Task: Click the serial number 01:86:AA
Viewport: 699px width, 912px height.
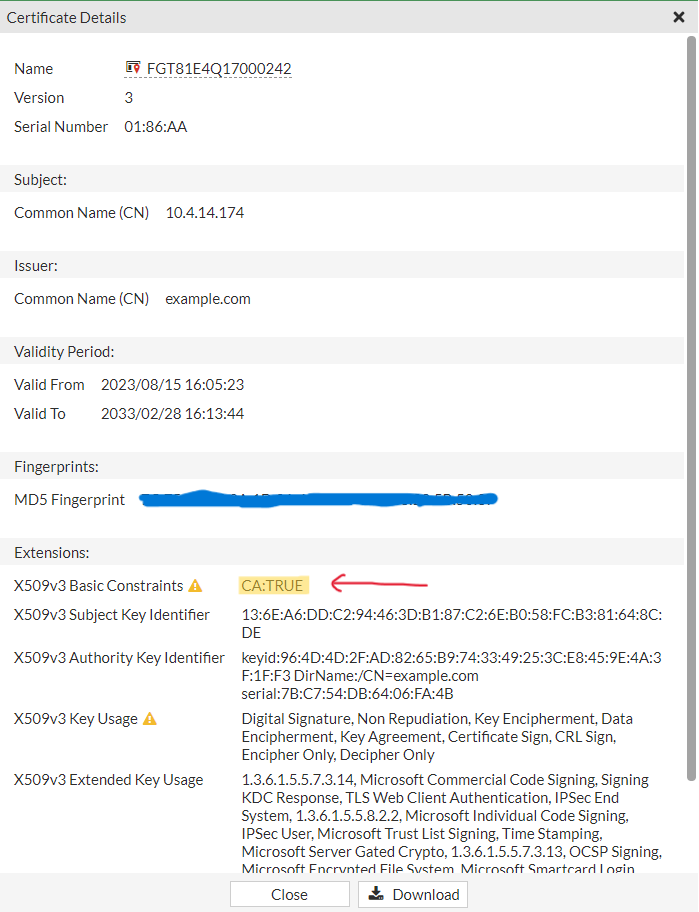Action: [x=155, y=127]
